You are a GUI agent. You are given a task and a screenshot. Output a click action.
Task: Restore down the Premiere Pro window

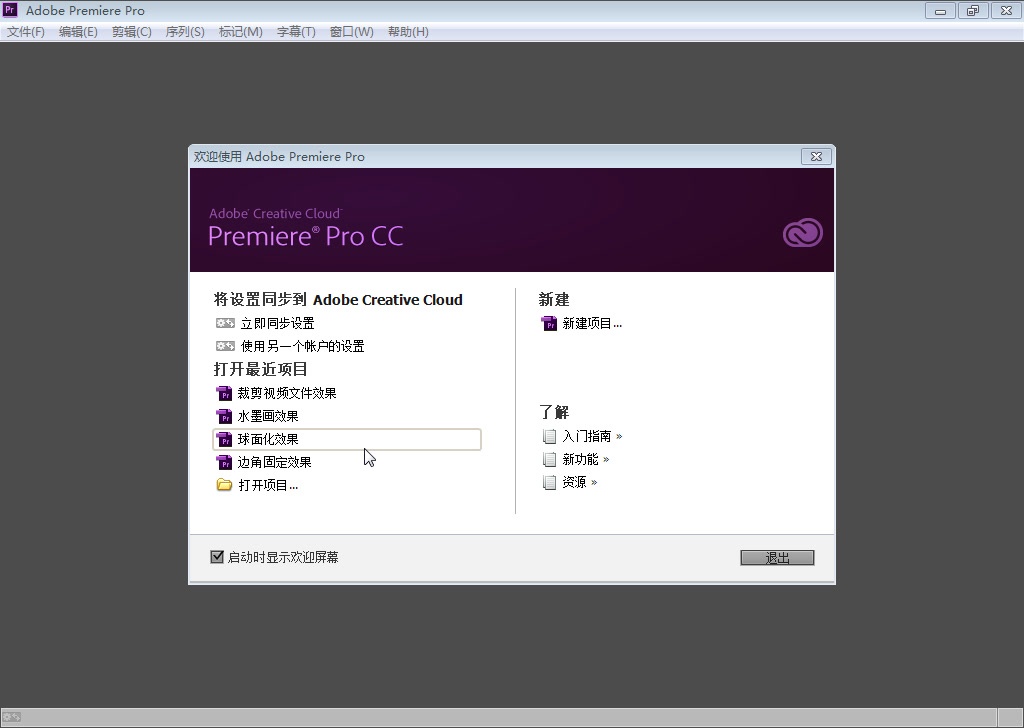coord(973,10)
